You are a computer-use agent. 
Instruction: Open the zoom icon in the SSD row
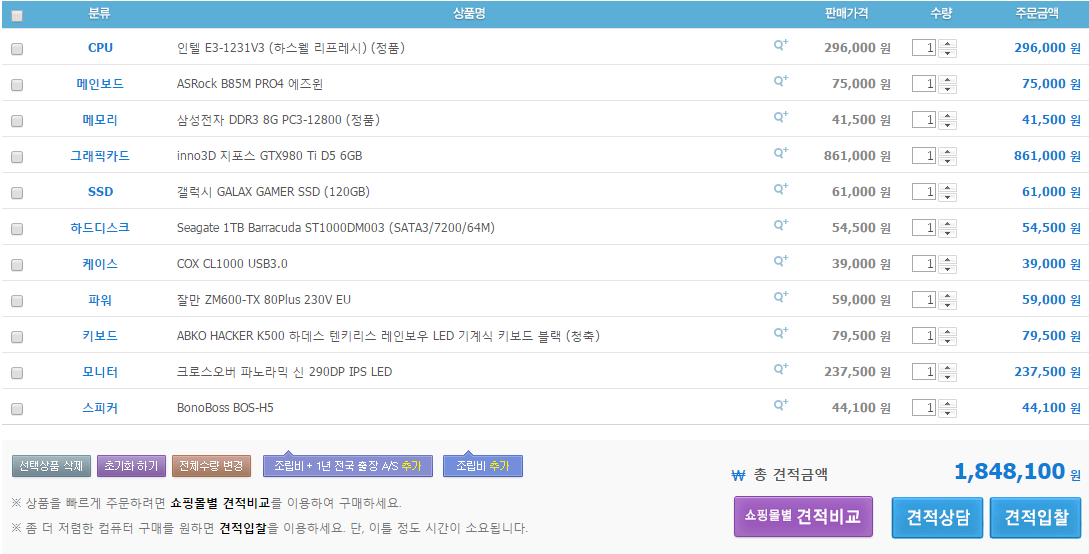(781, 190)
